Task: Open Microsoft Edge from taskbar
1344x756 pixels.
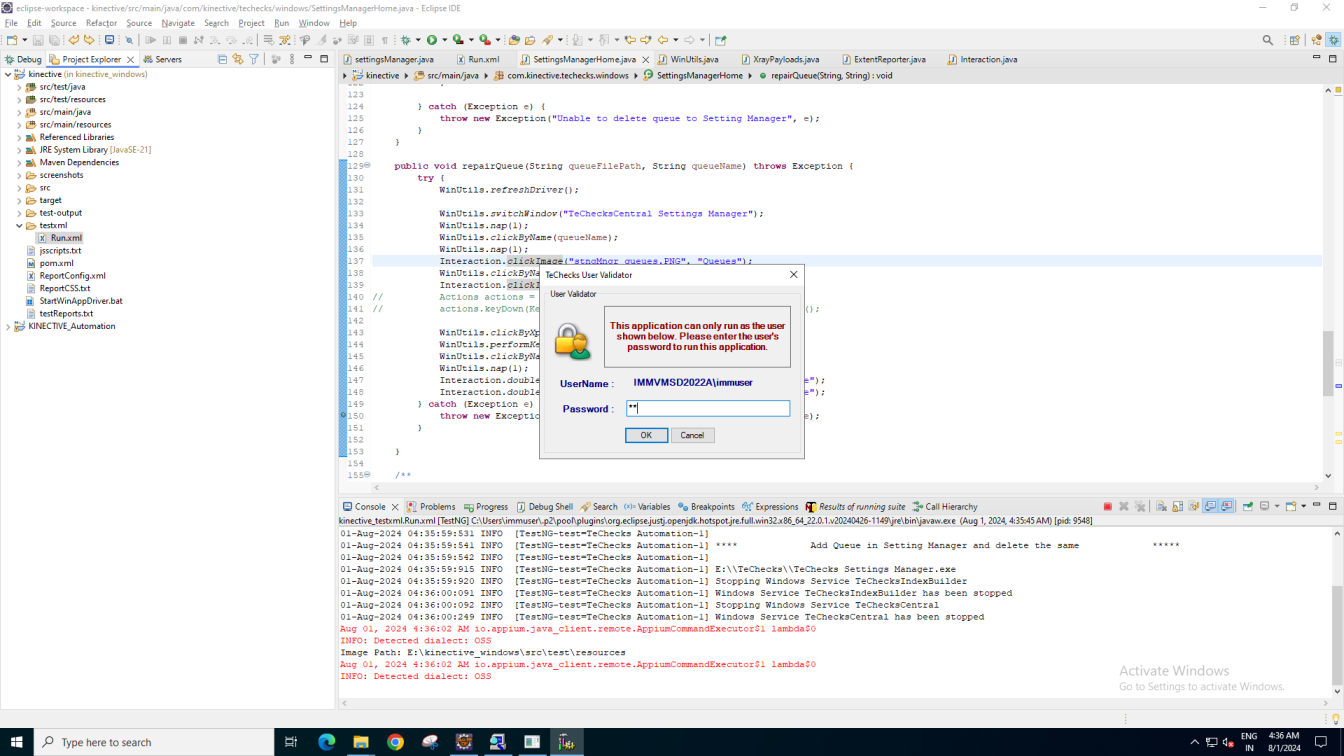Action: click(327, 742)
